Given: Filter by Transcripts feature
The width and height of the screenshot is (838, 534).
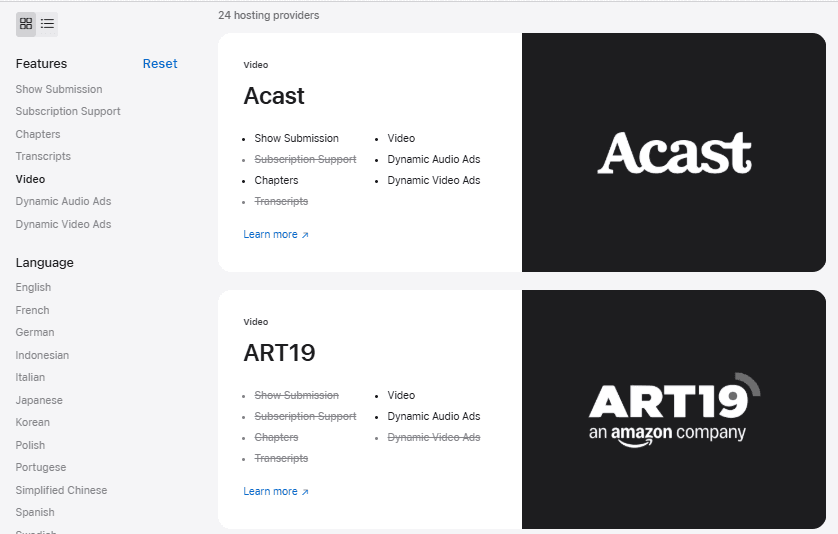Looking at the screenshot, I should pos(43,156).
